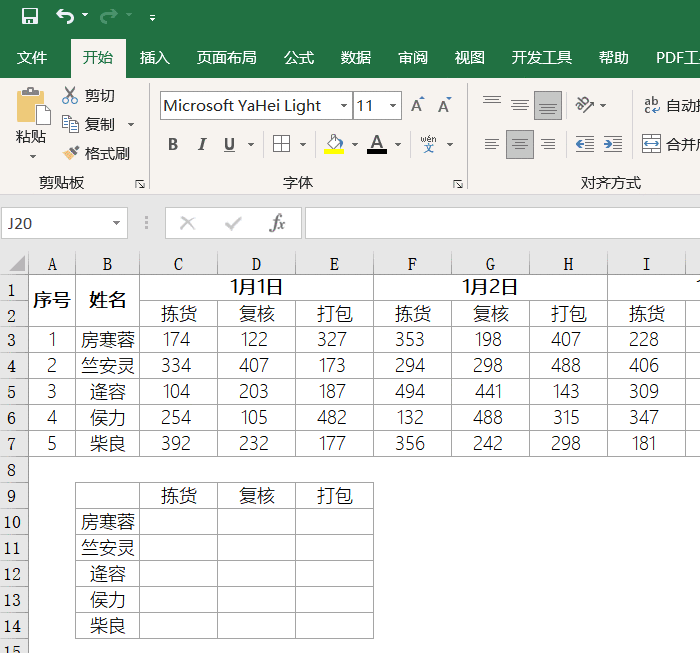Click the Name Box showing J20
This screenshot has width=700, height=653.
(56, 223)
